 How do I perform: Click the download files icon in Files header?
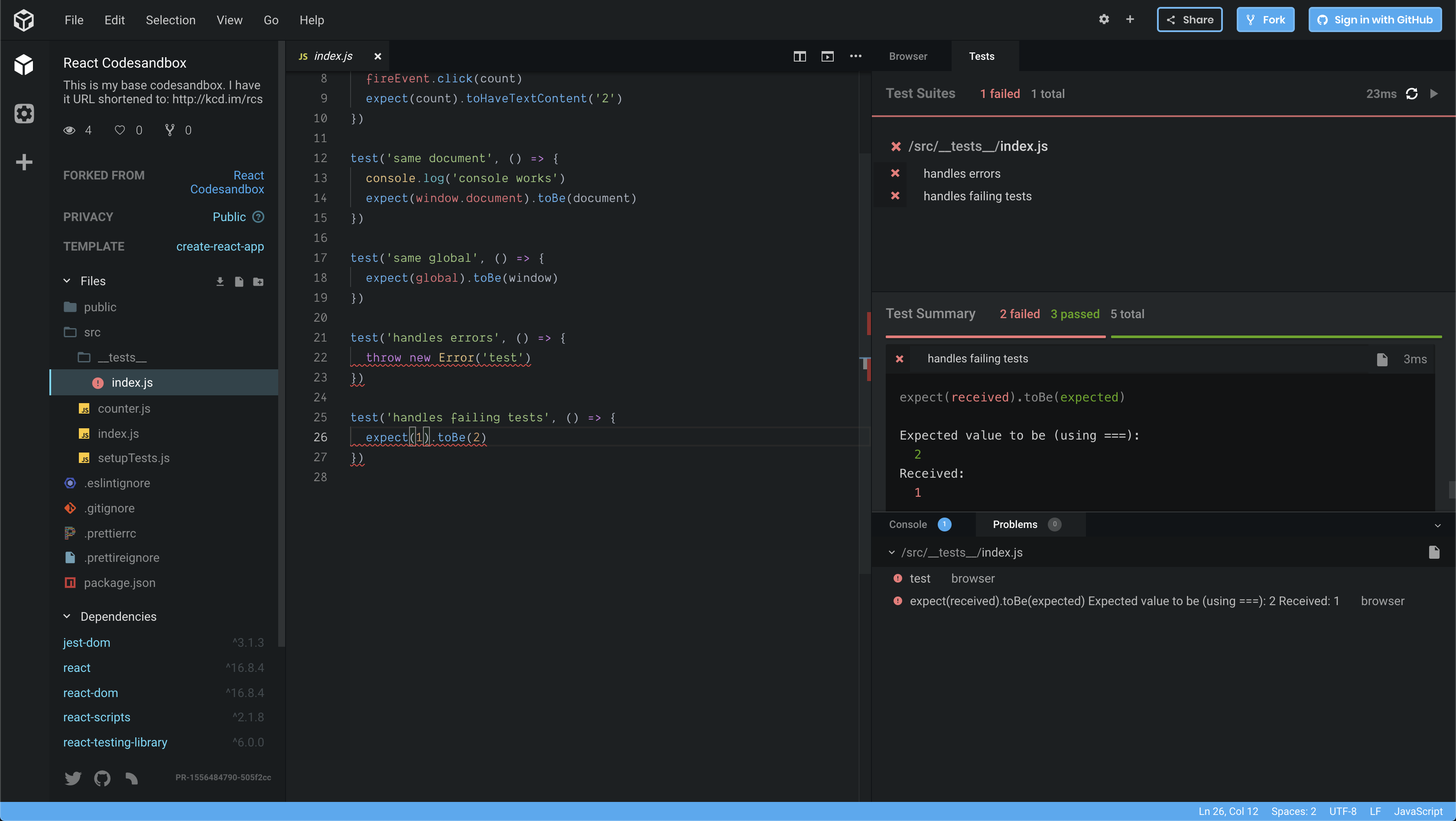(220, 282)
